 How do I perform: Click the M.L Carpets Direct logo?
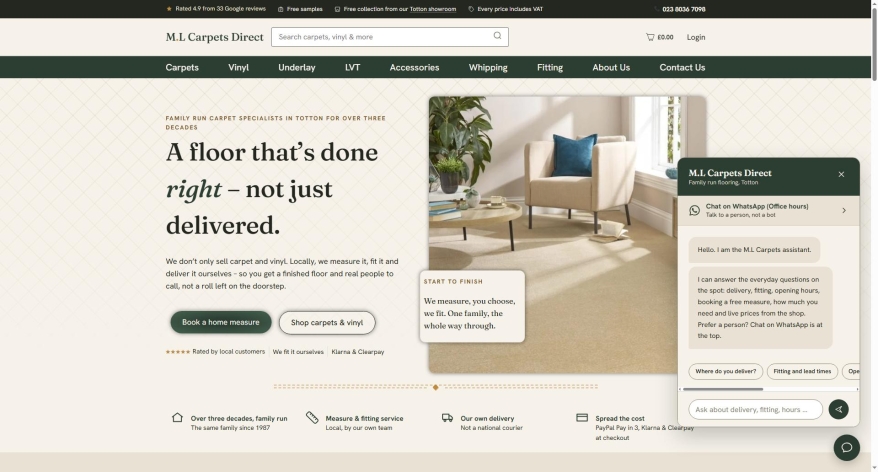coord(214,37)
